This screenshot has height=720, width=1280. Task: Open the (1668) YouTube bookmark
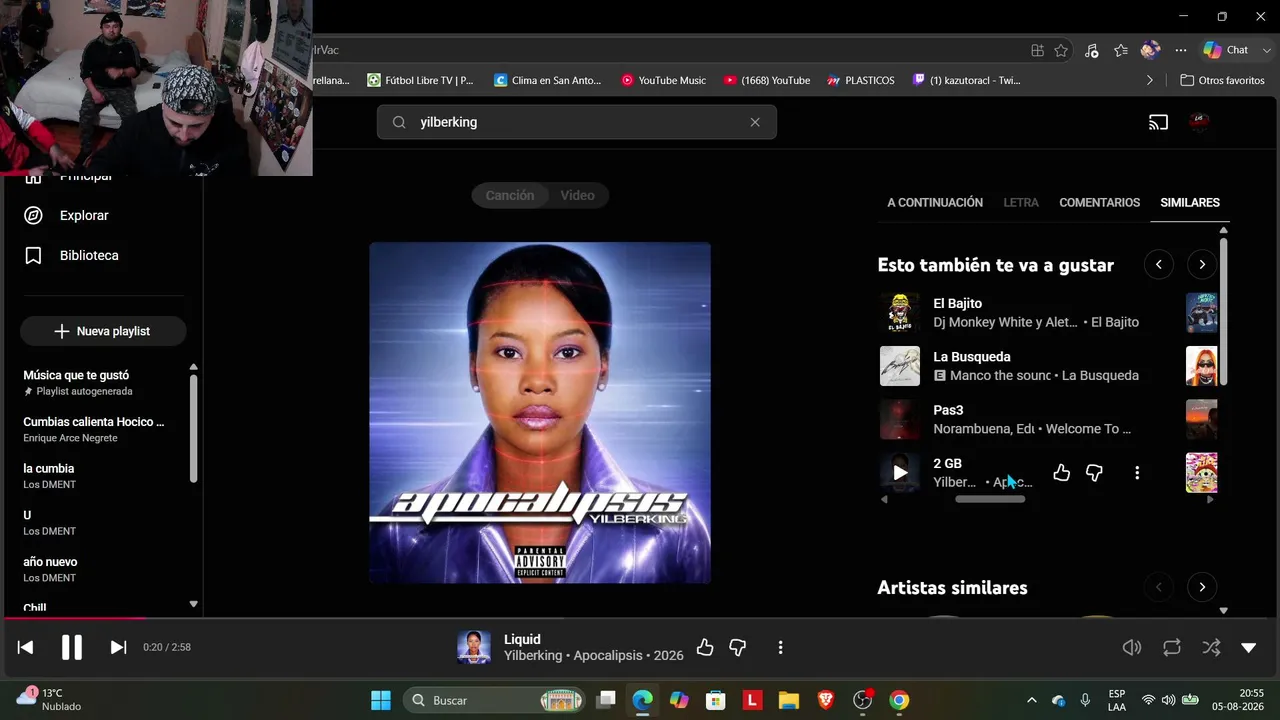tap(767, 80)
